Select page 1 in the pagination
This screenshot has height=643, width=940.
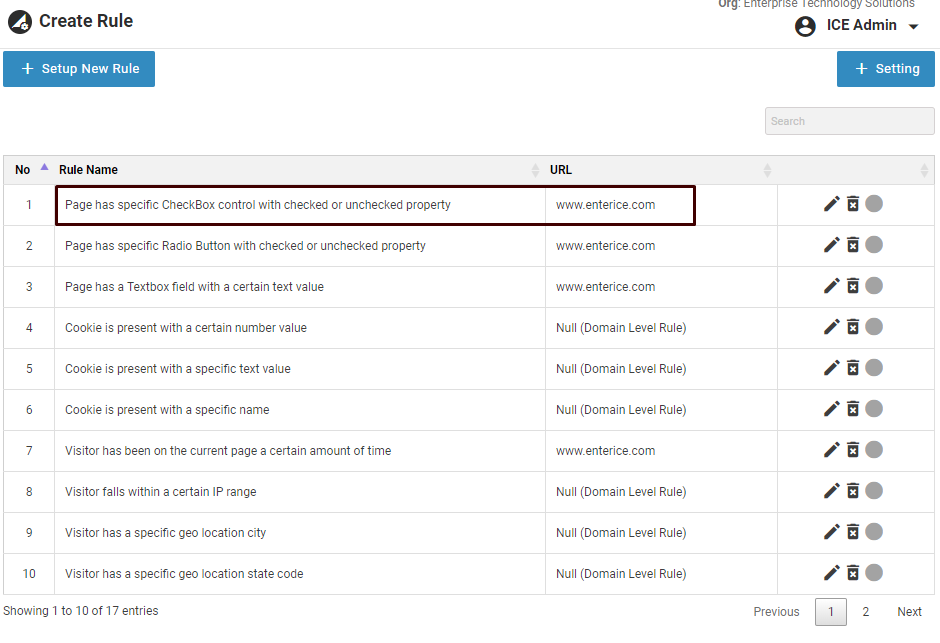pyautogui.click(x=830, y=612)
